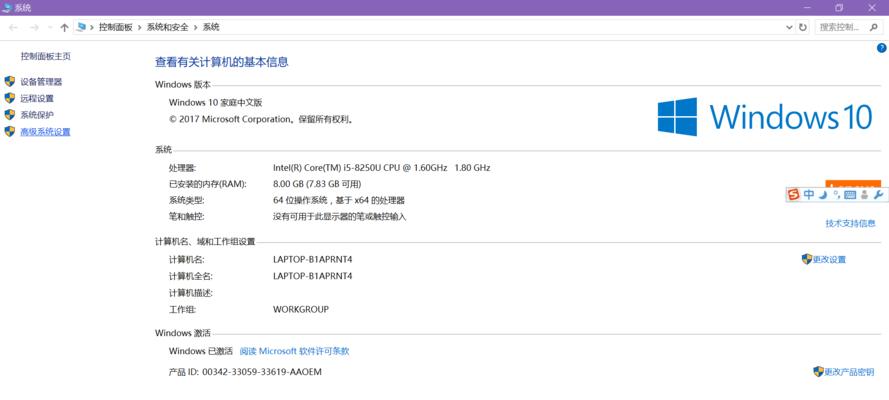Toggle 中 Chinese/English mode on IME bar

tap(808, 195)
